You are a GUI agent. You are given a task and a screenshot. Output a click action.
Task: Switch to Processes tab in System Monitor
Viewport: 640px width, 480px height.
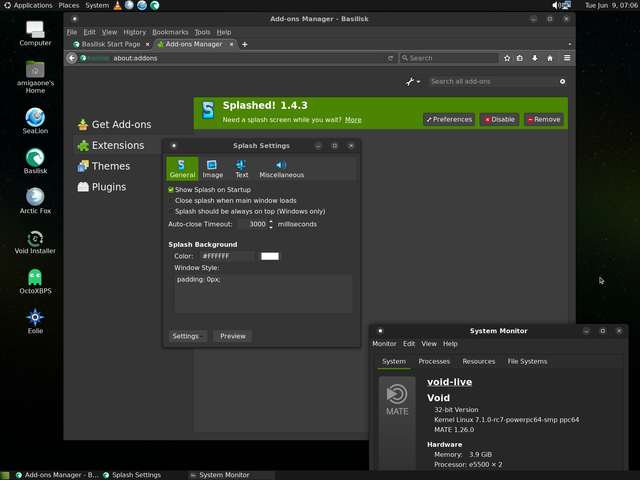coord(434,361)
